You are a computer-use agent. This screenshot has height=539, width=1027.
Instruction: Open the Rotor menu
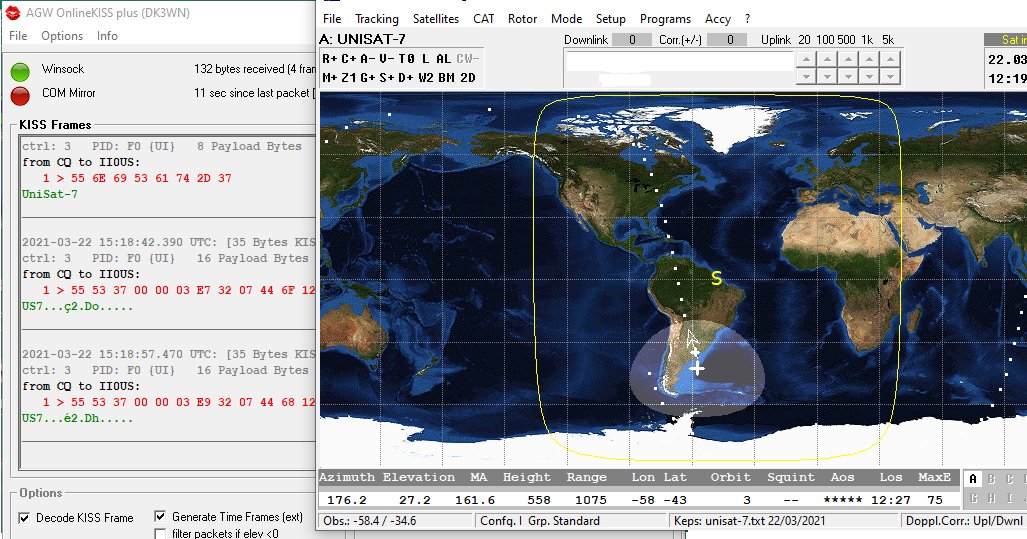pyautogui.click(x=522, y=19)
